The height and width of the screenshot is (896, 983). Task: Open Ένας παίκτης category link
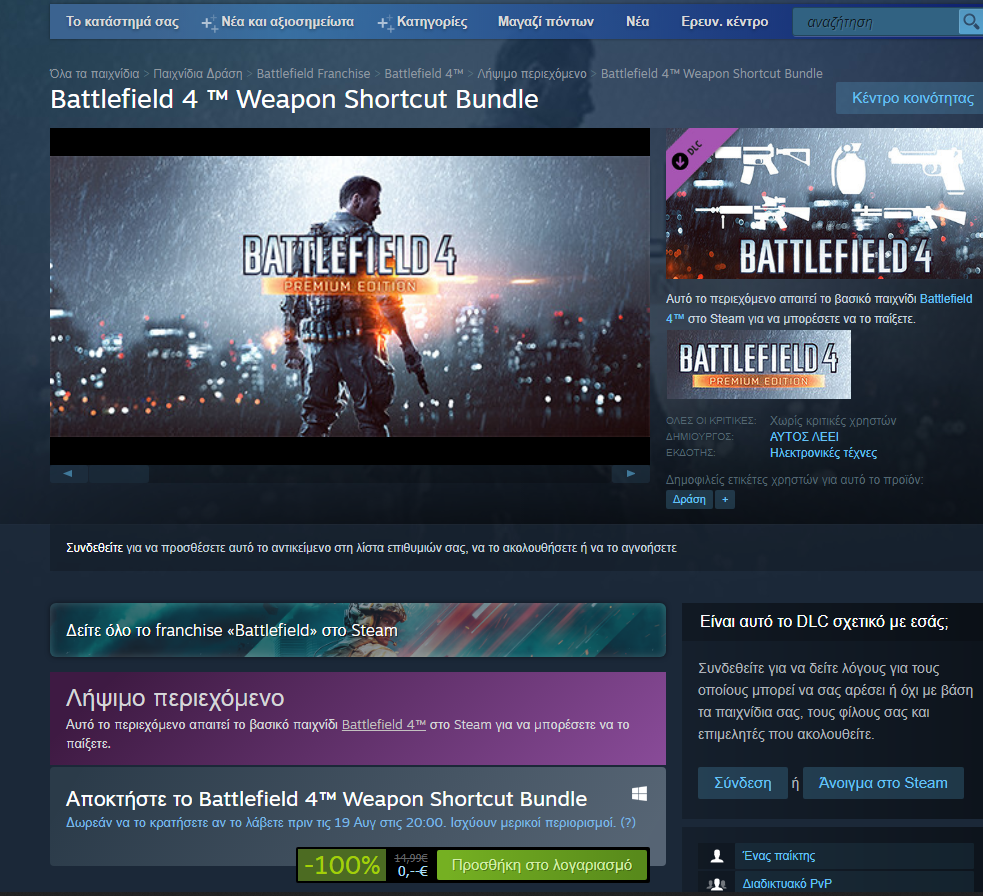click(x=779, y=856)
